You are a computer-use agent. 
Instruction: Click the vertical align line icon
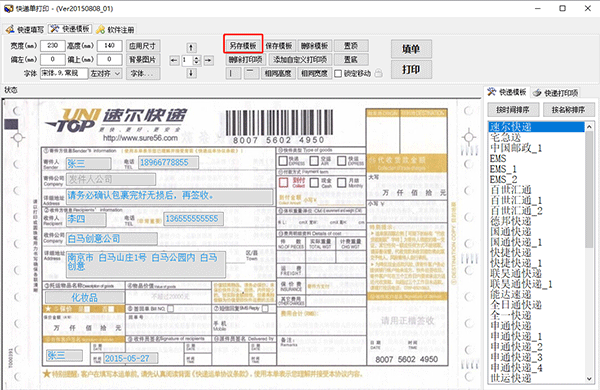[x=233, y=73]
